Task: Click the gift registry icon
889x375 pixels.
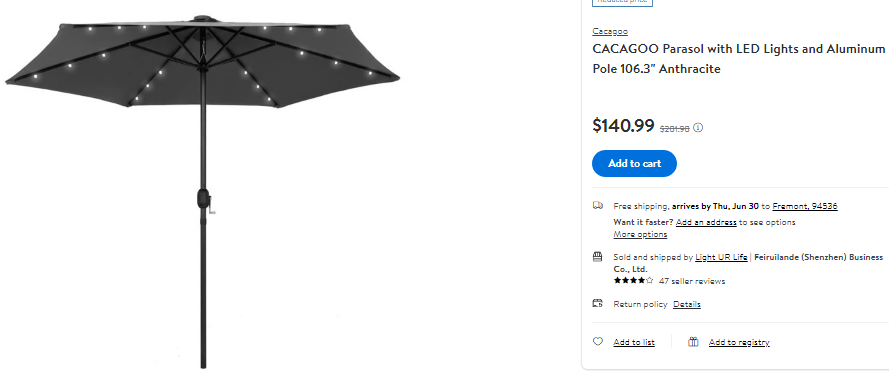Action: point(693,342)
